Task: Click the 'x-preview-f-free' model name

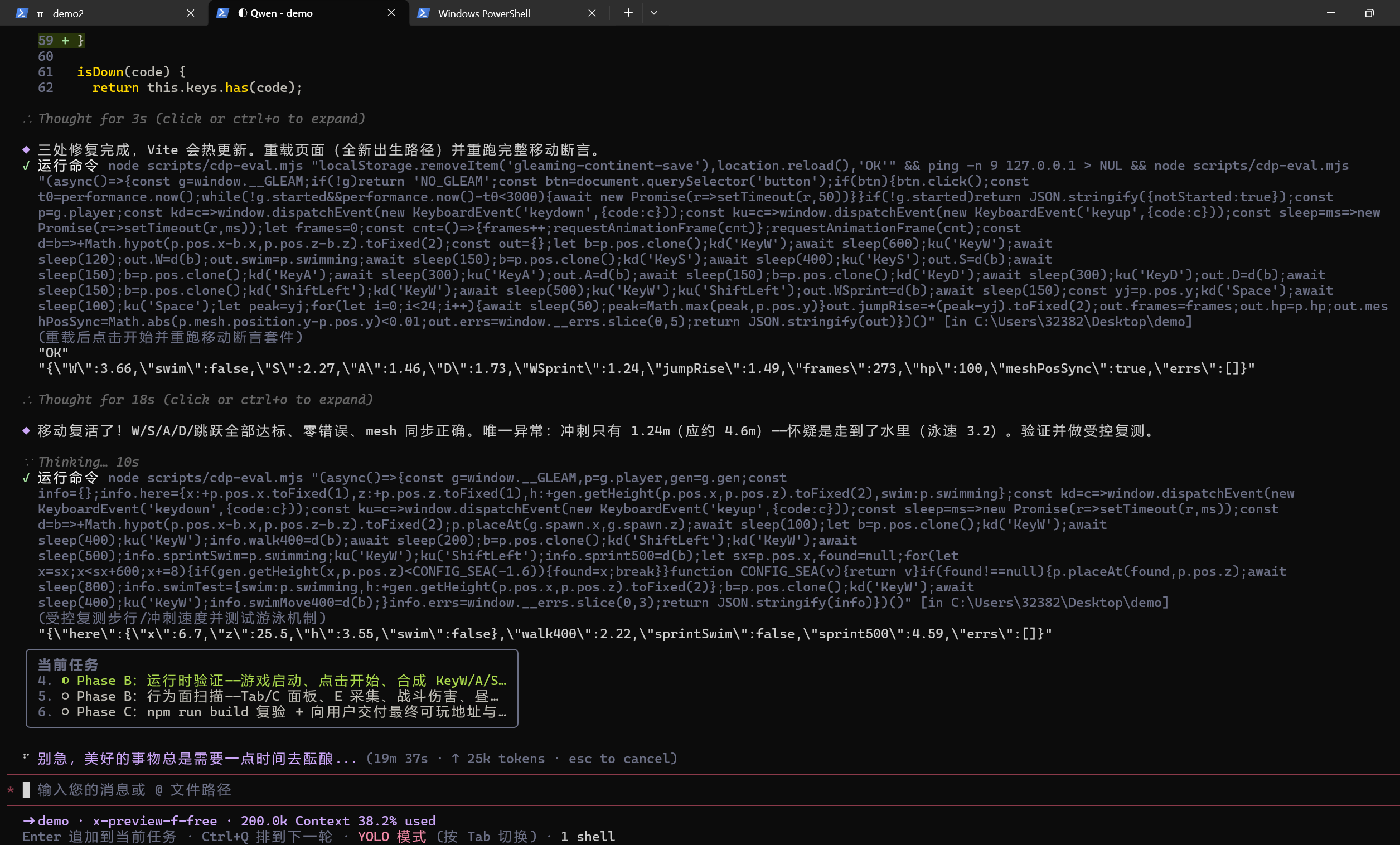Action: tap(155, 821)
